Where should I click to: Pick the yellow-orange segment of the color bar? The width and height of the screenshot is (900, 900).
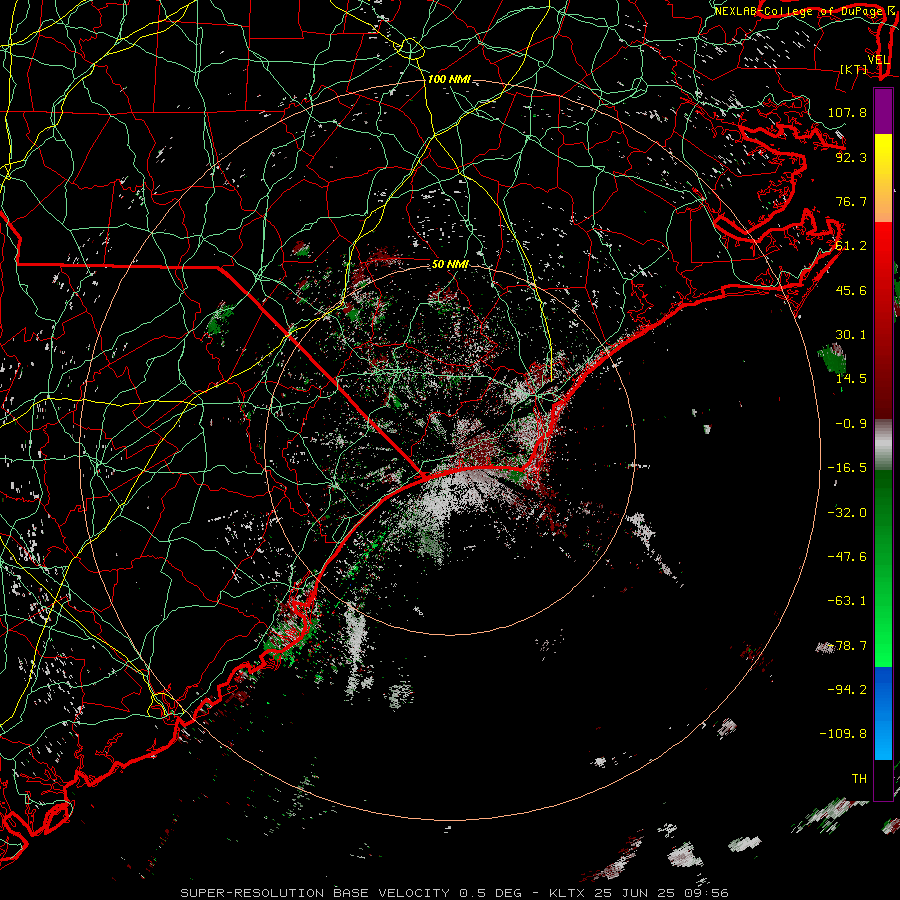pos(883,178)
